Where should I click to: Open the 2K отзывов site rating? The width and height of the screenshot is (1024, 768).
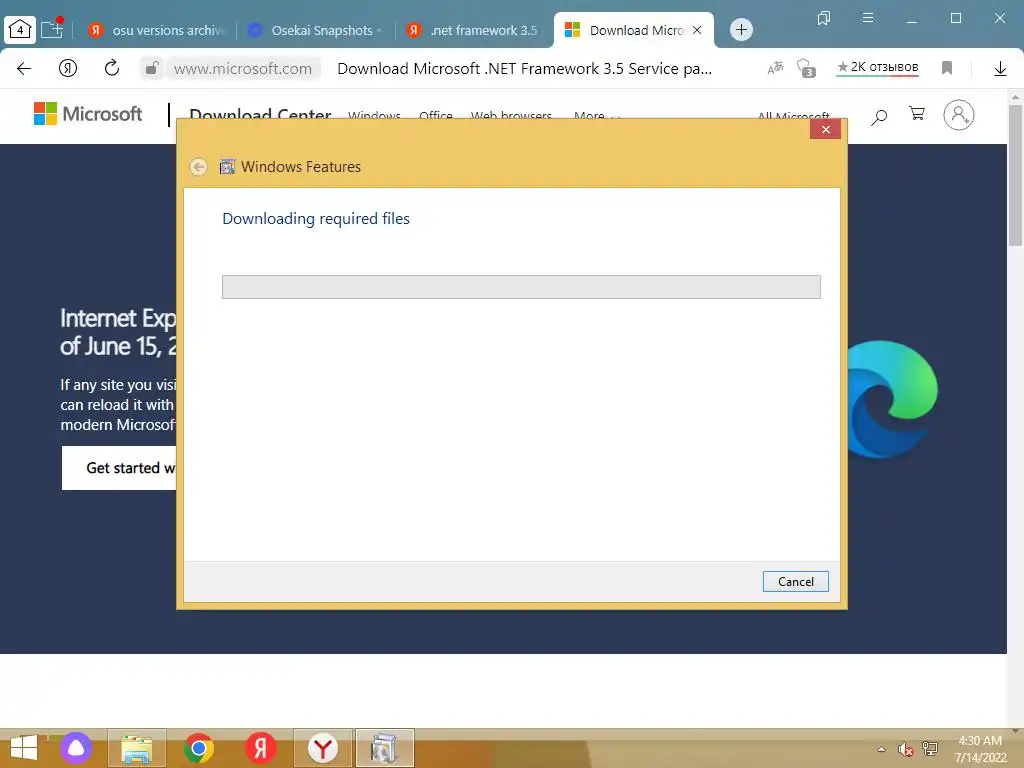878,67
